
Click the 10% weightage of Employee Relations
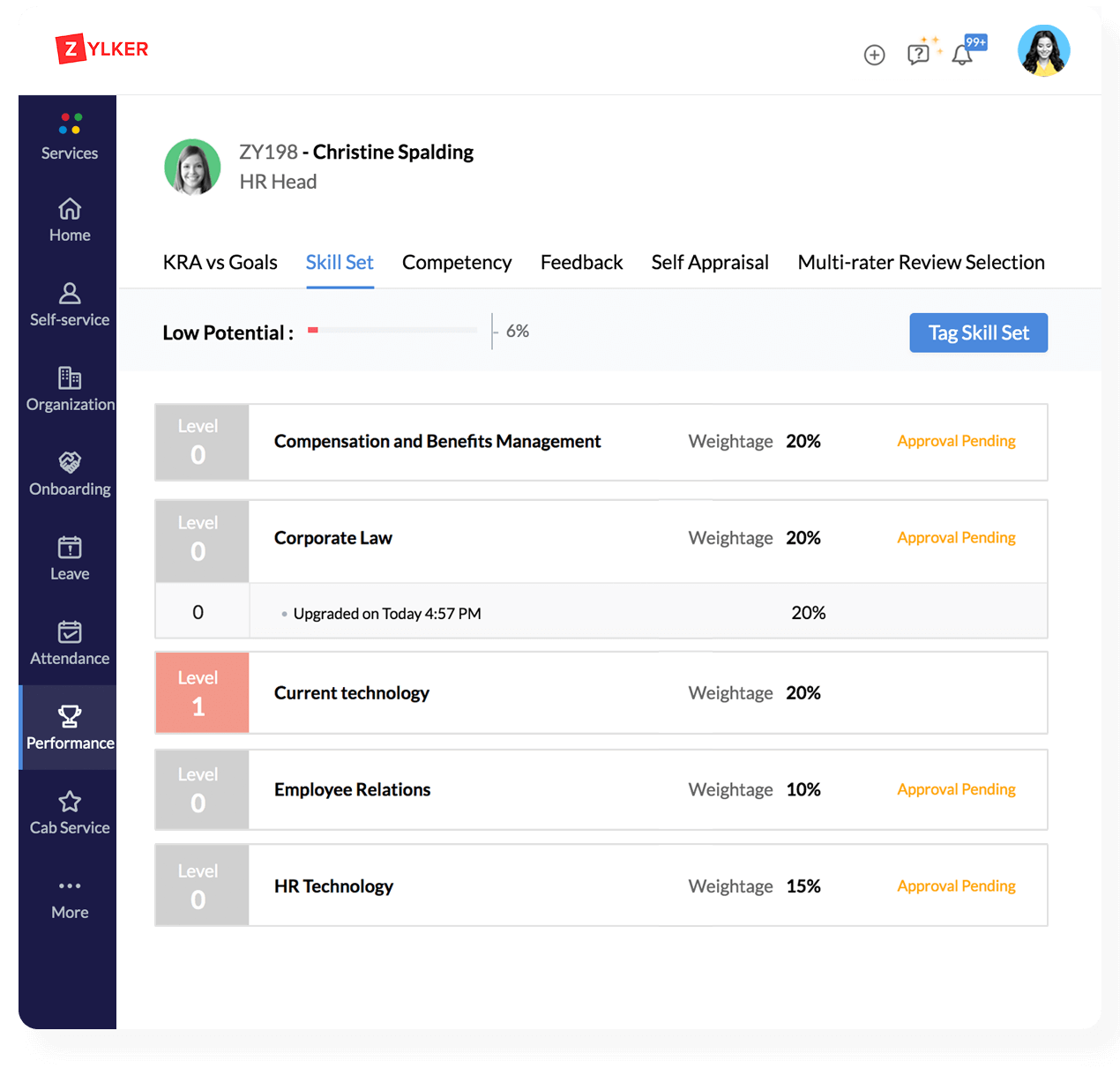coord(803,789)
